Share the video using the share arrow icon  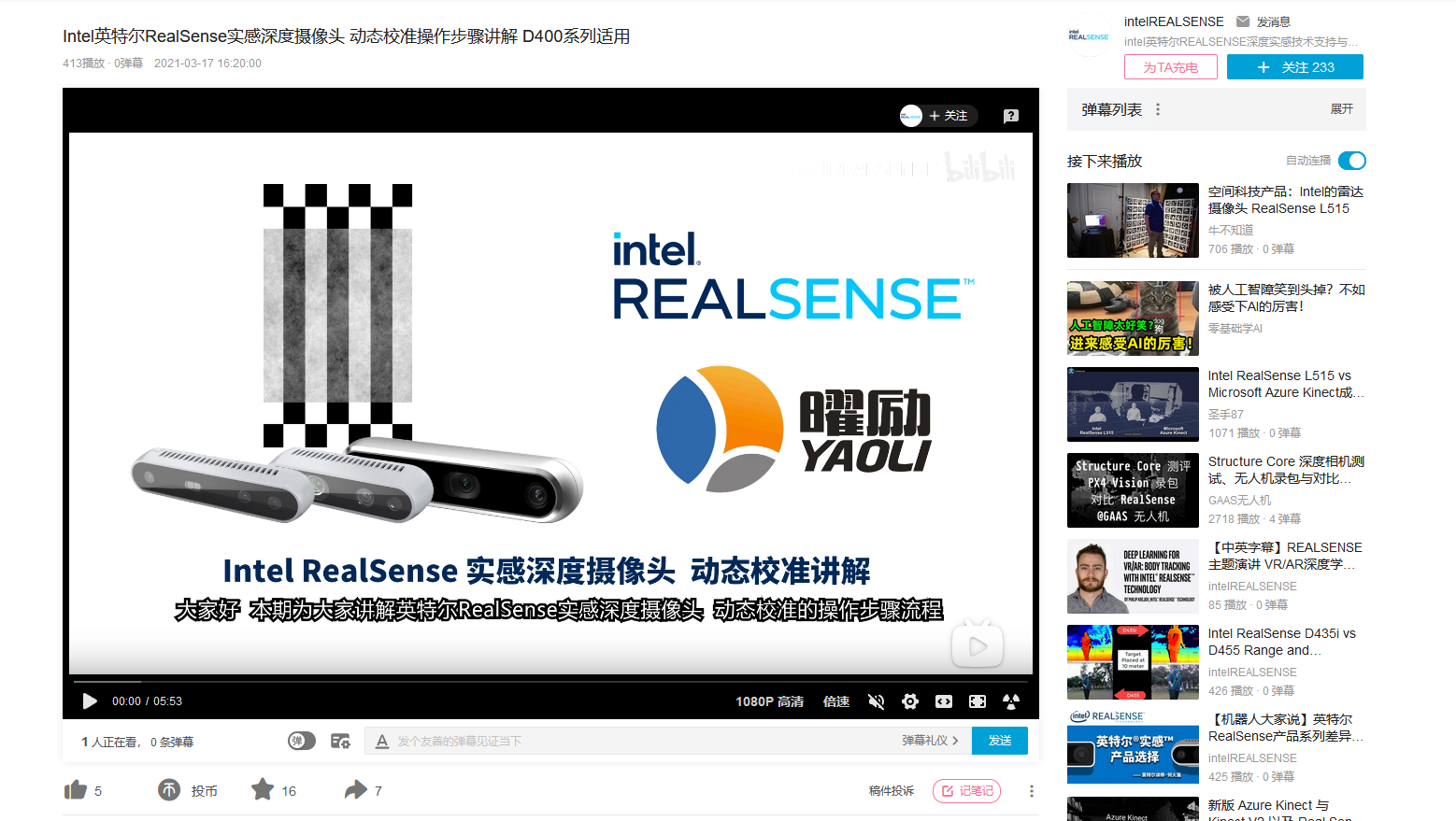coord(353,789)
